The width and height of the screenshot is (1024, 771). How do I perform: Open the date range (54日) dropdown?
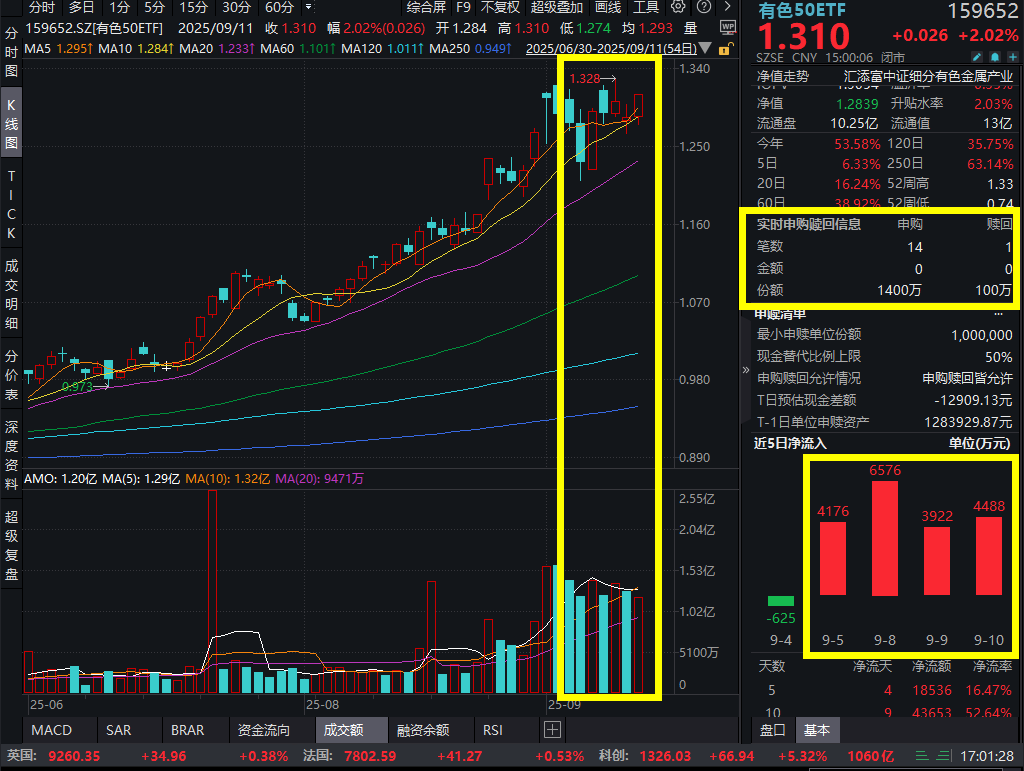pyautogui.click(x=705, y=48)
